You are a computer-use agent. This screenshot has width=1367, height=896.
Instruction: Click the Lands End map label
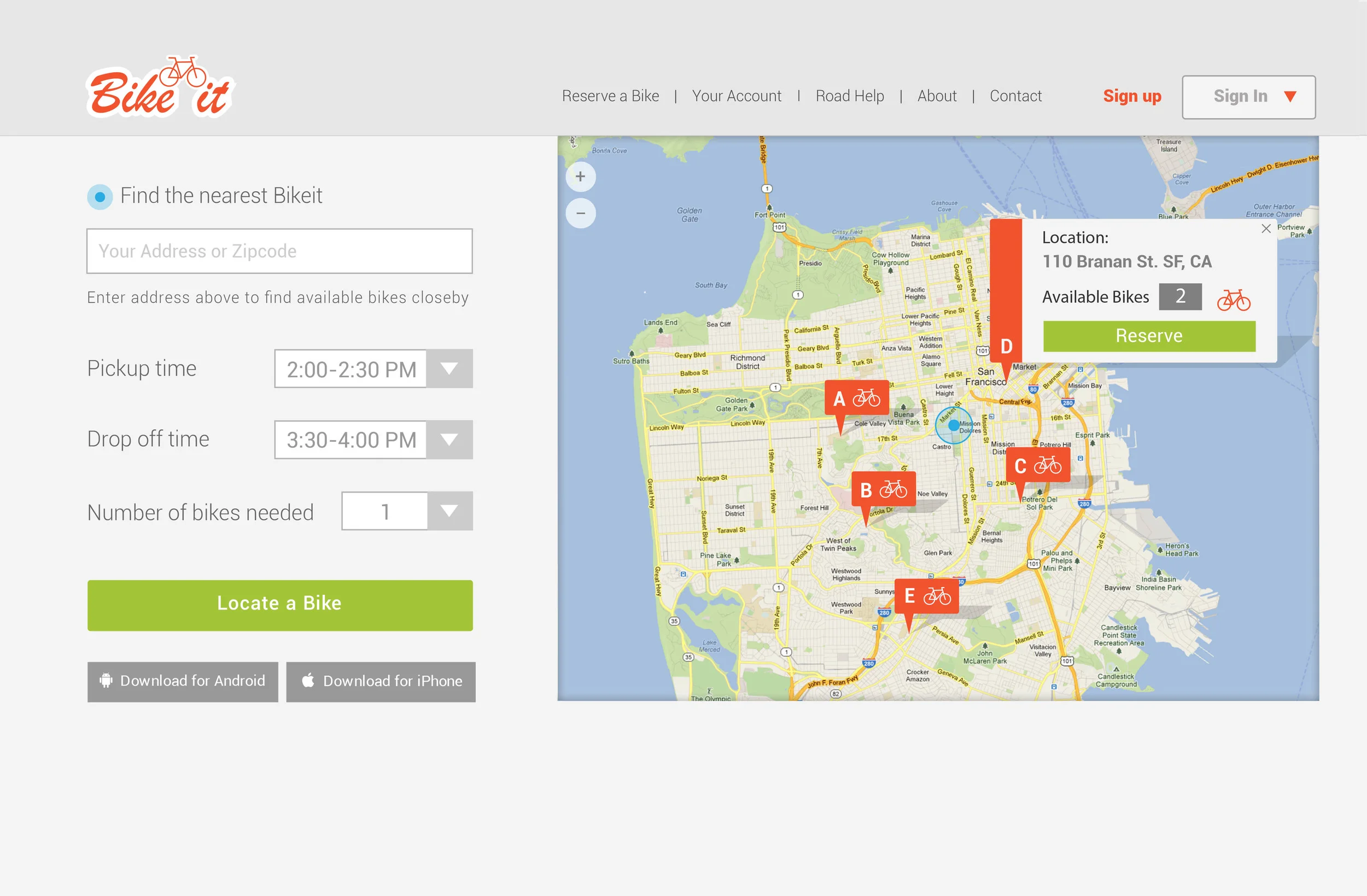click(660, 322)
